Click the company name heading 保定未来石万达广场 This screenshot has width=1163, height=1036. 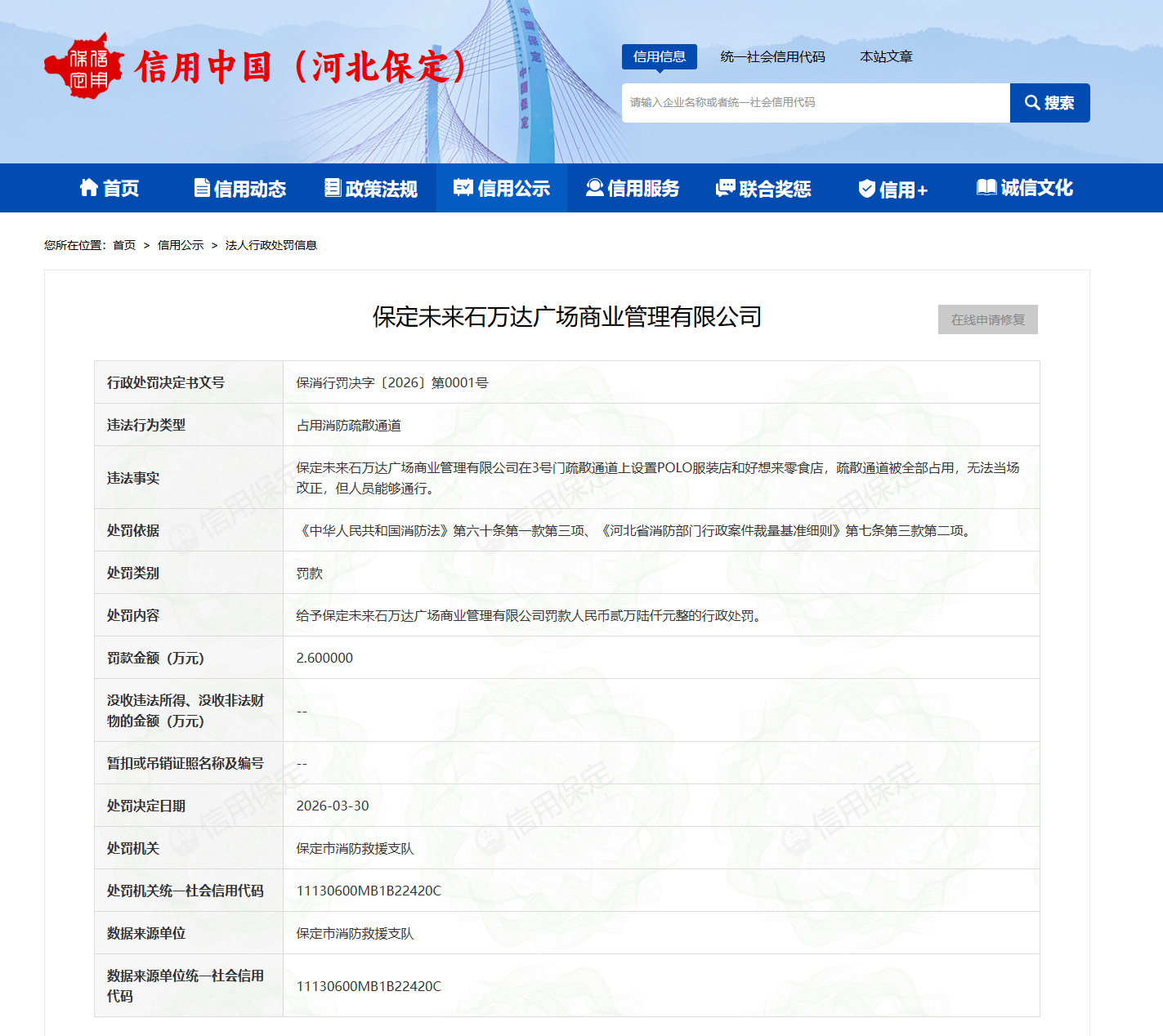[567, 317]
